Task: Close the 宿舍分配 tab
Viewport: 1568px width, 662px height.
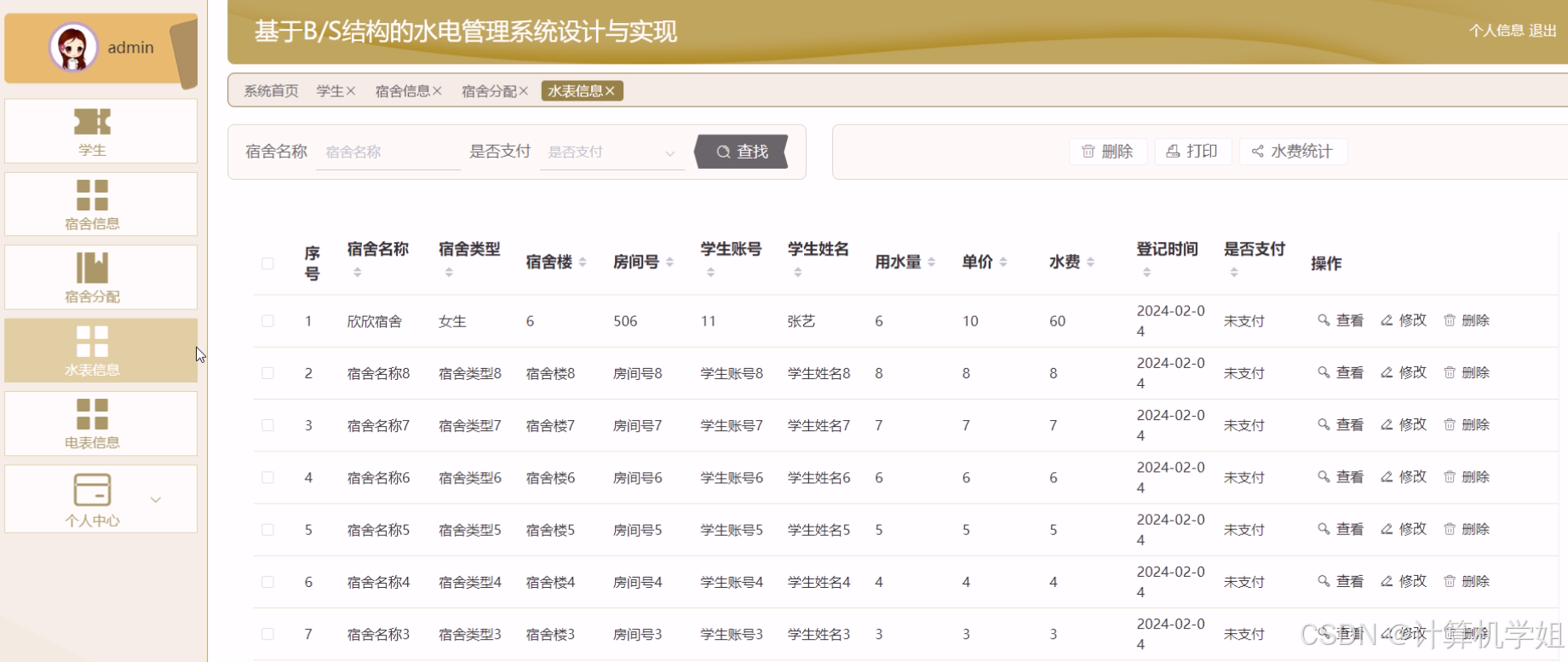Action: [524, 91]
